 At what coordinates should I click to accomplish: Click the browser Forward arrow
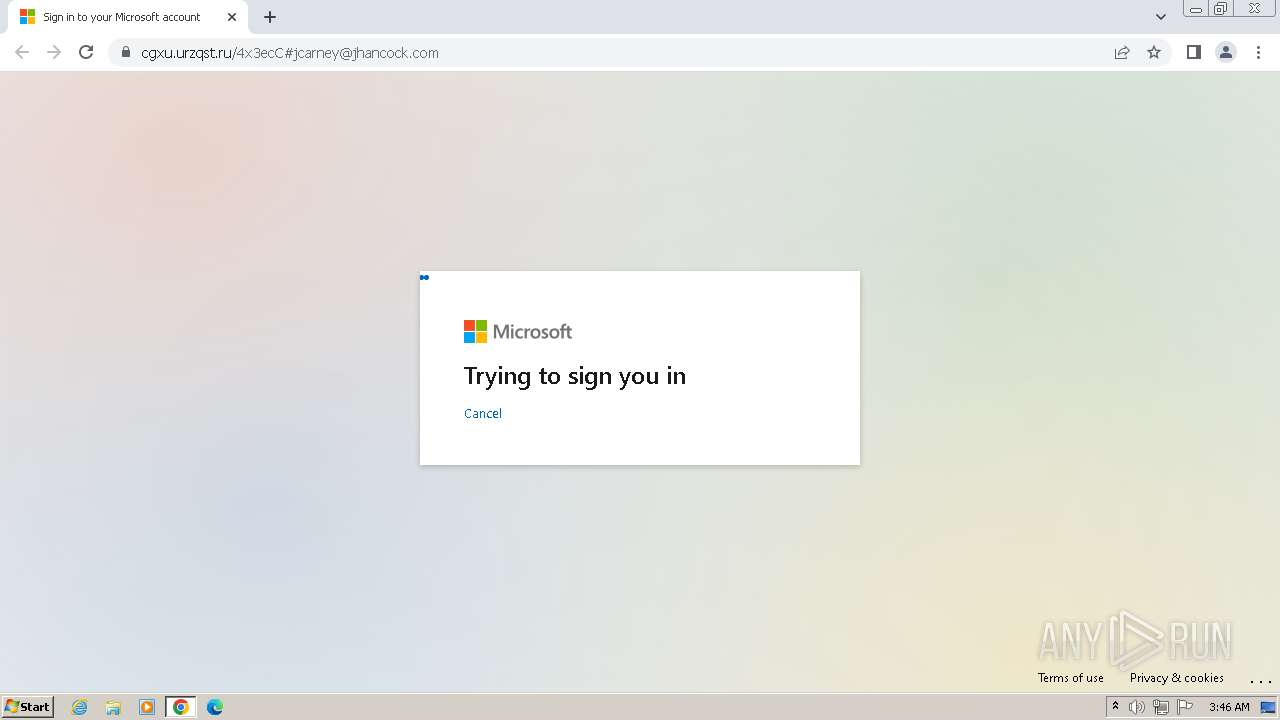pyautogui.click(x=54, y=52)
